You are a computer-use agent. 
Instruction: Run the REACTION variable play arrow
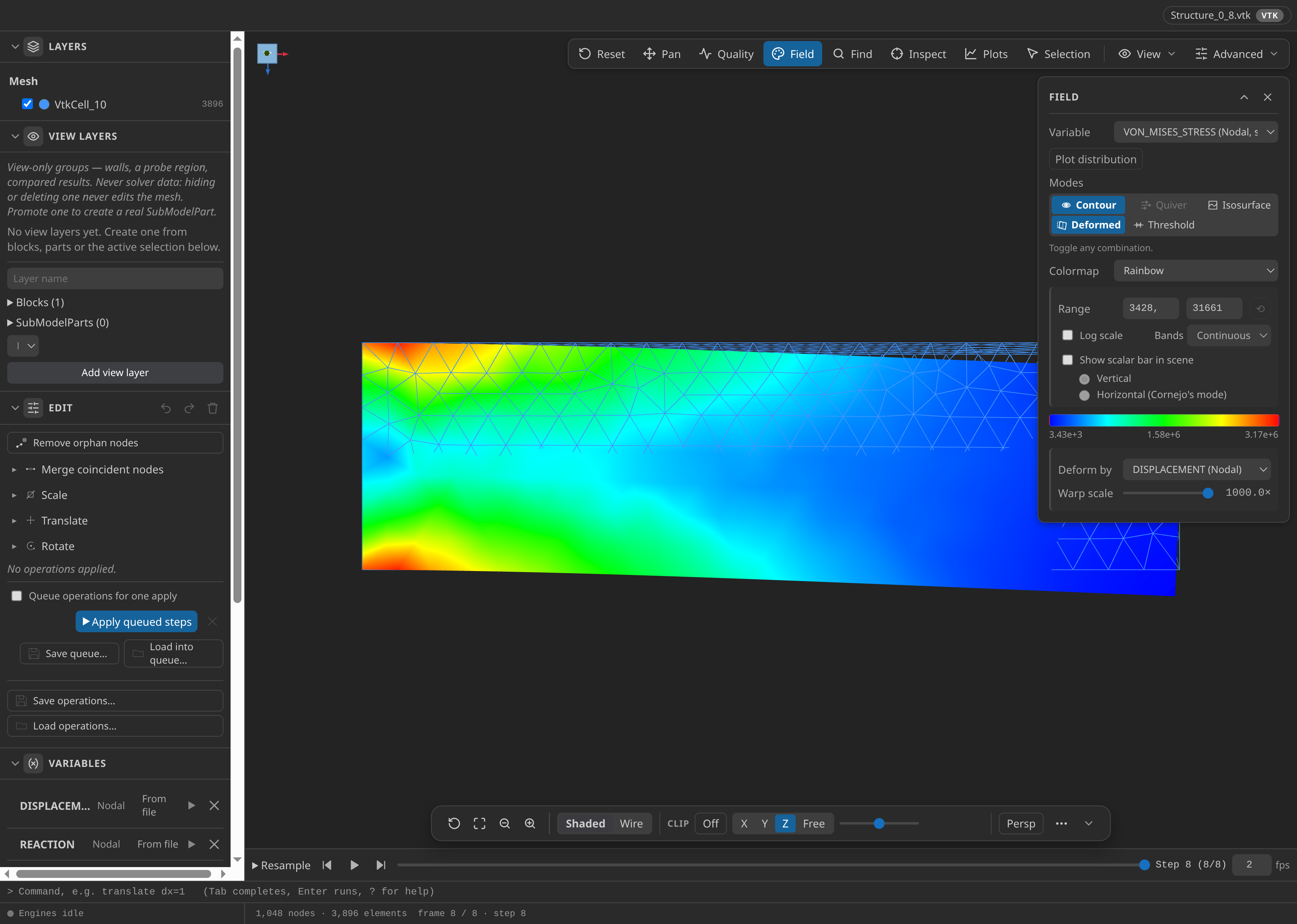192,844
